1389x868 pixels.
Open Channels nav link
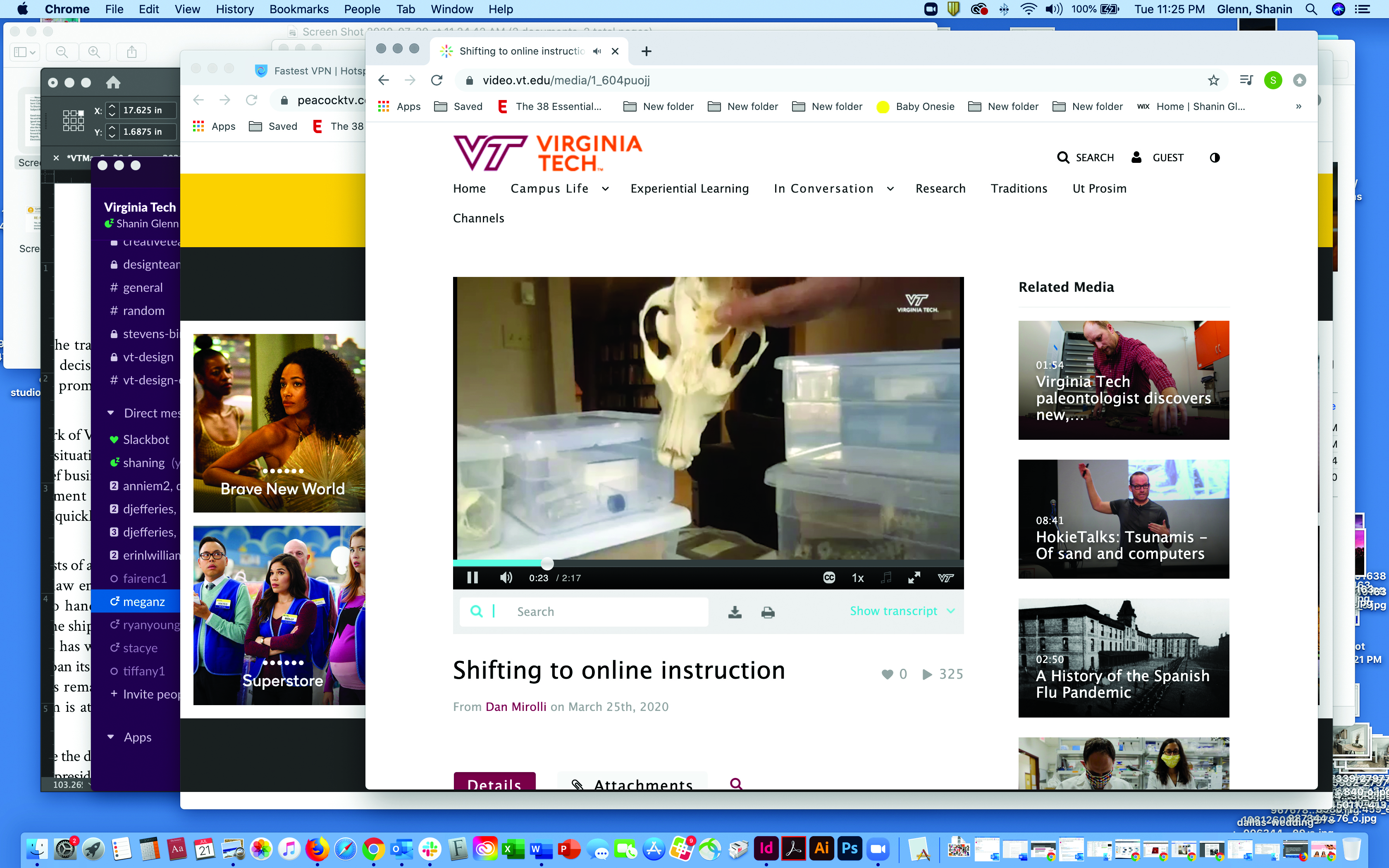[478, 218]
